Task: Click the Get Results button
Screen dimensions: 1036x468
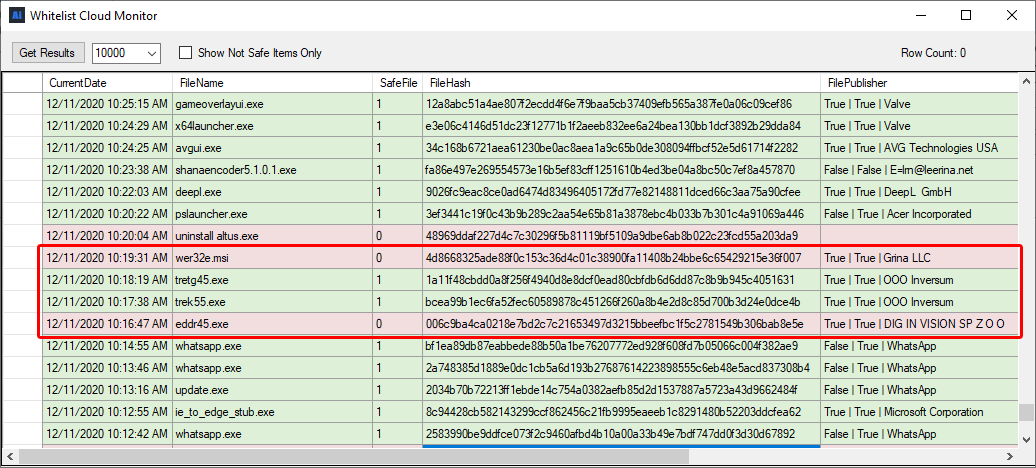Action: tap(47, 52)
